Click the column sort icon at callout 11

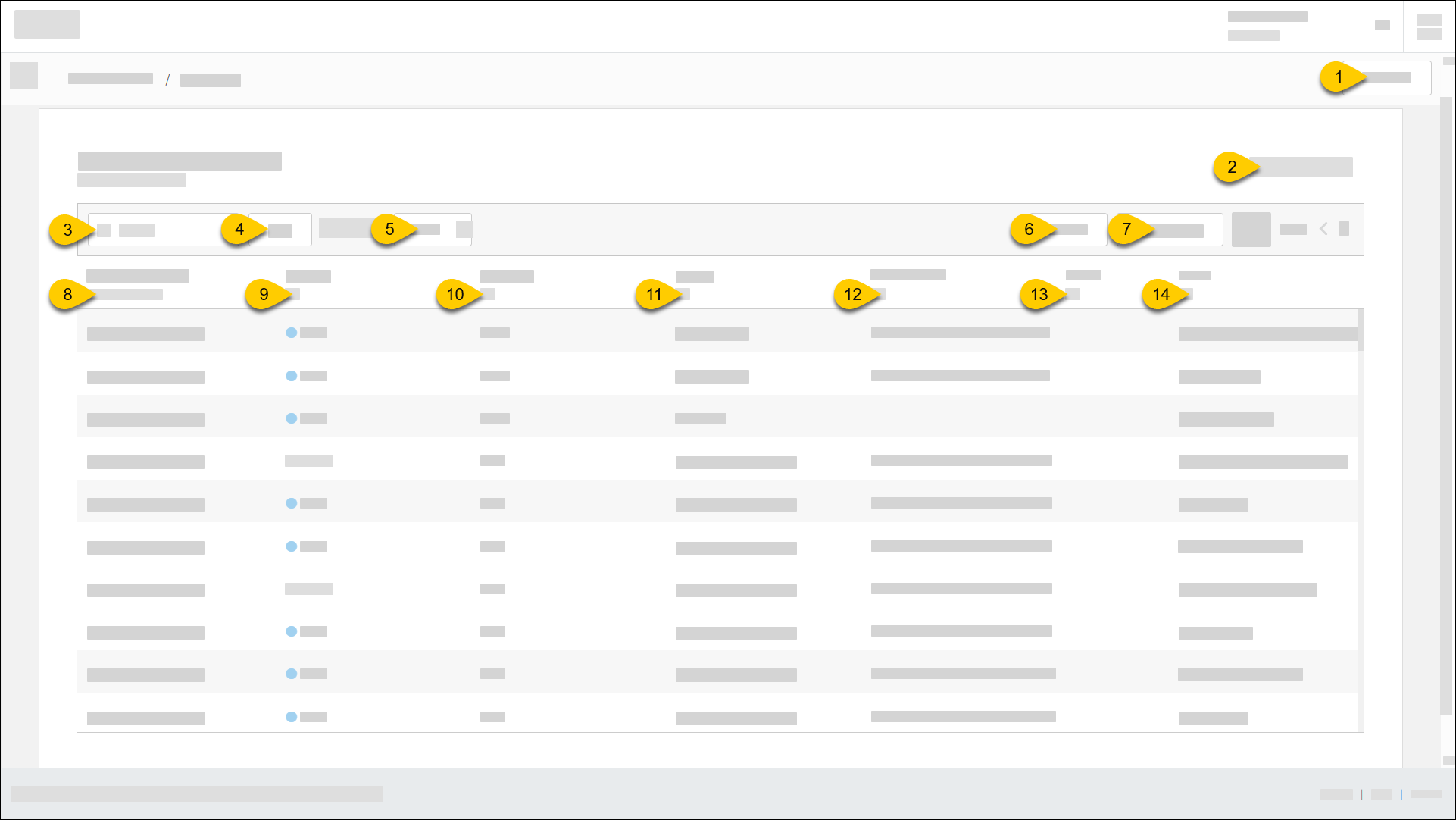[x=684, y=294]
